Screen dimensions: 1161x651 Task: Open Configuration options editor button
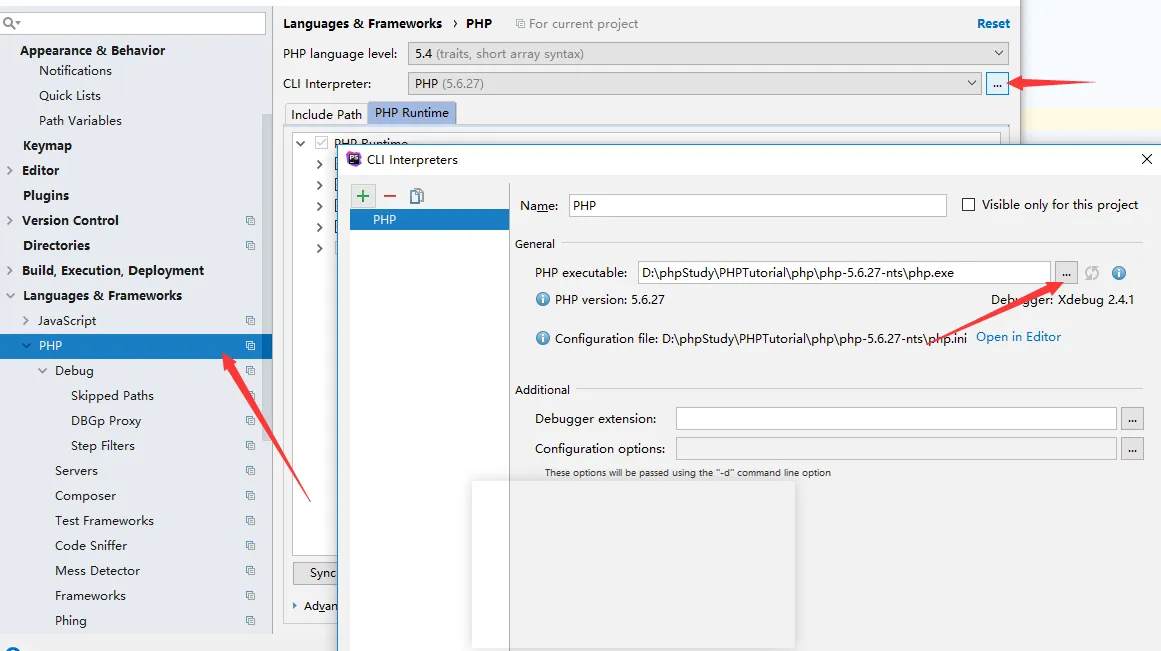[1132, 449]
